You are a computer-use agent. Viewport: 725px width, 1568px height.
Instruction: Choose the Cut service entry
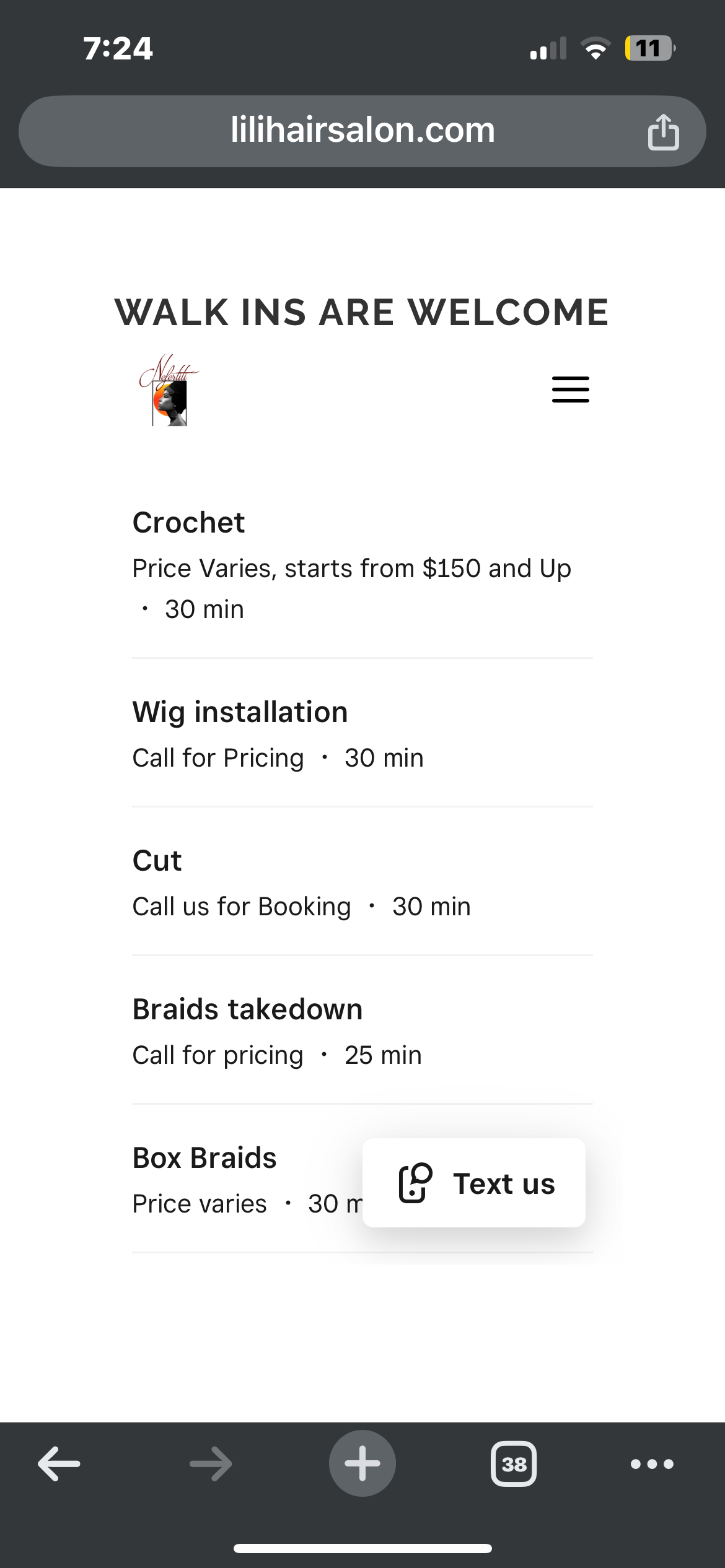point(157,861)
